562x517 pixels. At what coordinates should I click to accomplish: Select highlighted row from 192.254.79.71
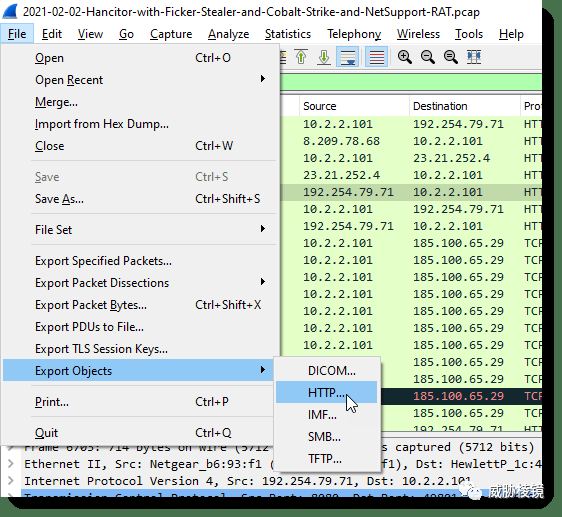[x=411, y=192]
